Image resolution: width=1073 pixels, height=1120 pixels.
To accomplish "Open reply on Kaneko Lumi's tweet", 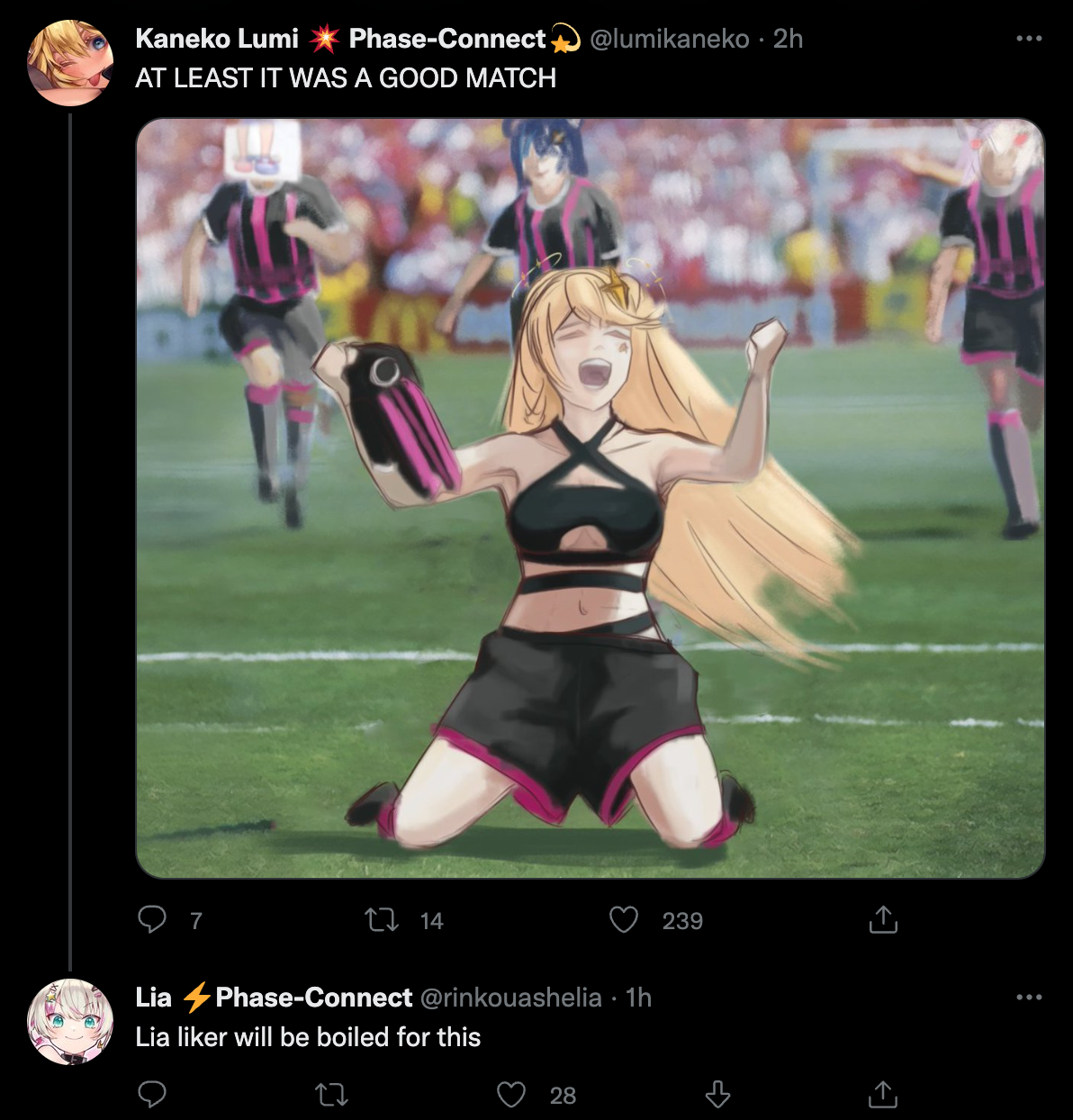I will pyautogui.click(x=152, y=919).
